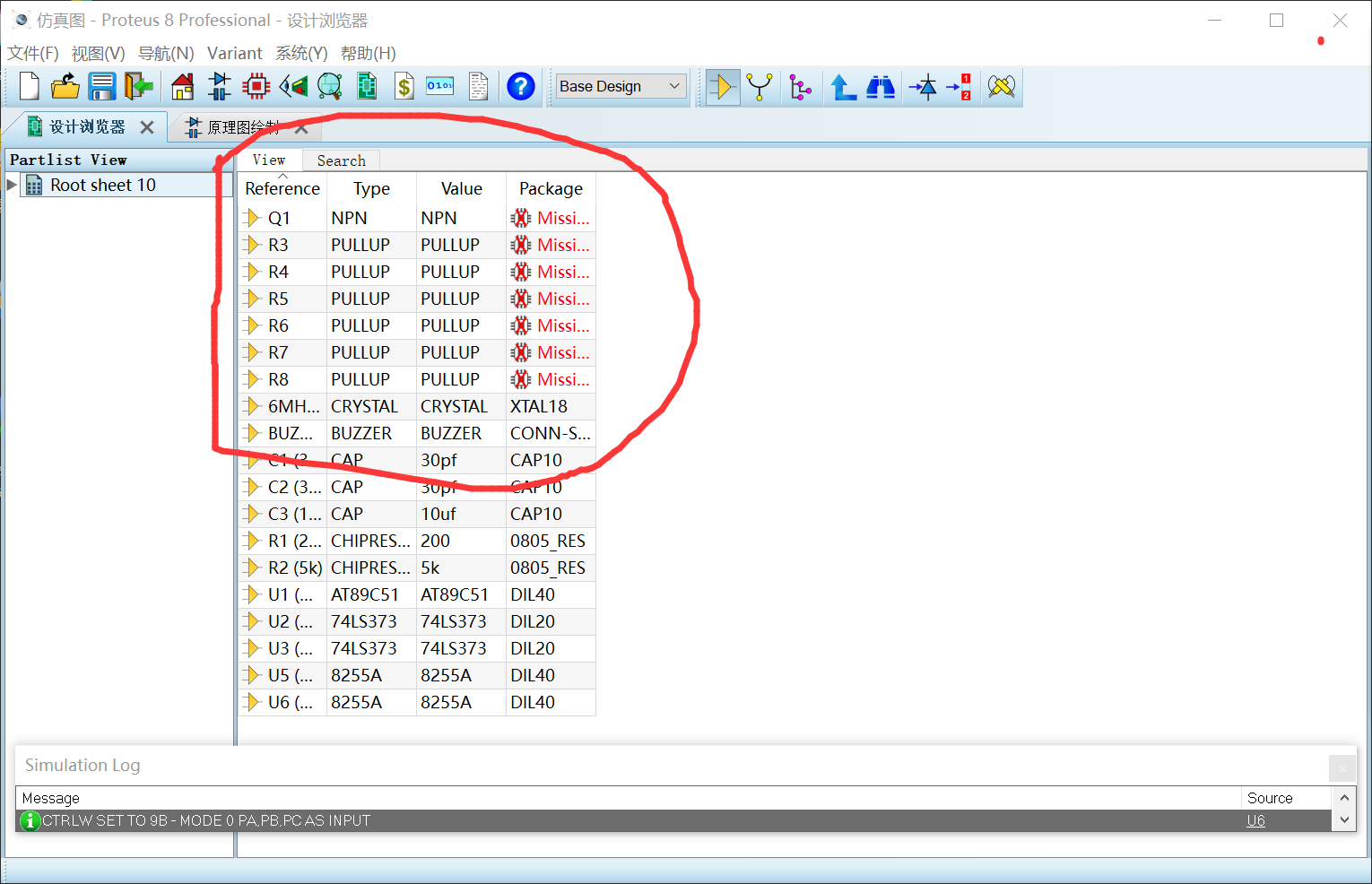This screenshot has width=1372, height=884.
Task: Open Help with the blue question mark
Action: 521,86
